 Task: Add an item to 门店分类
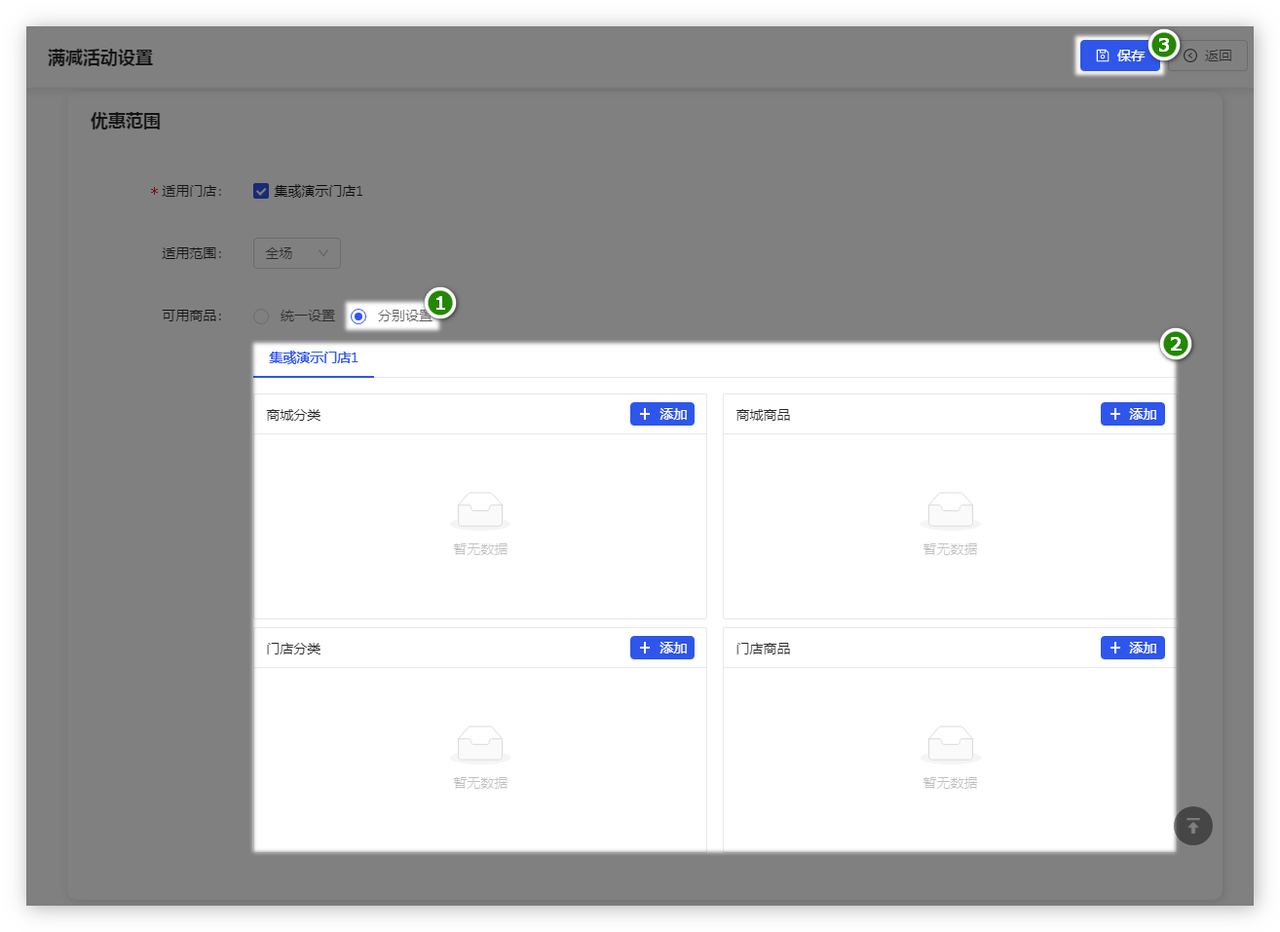coord(662,648)
